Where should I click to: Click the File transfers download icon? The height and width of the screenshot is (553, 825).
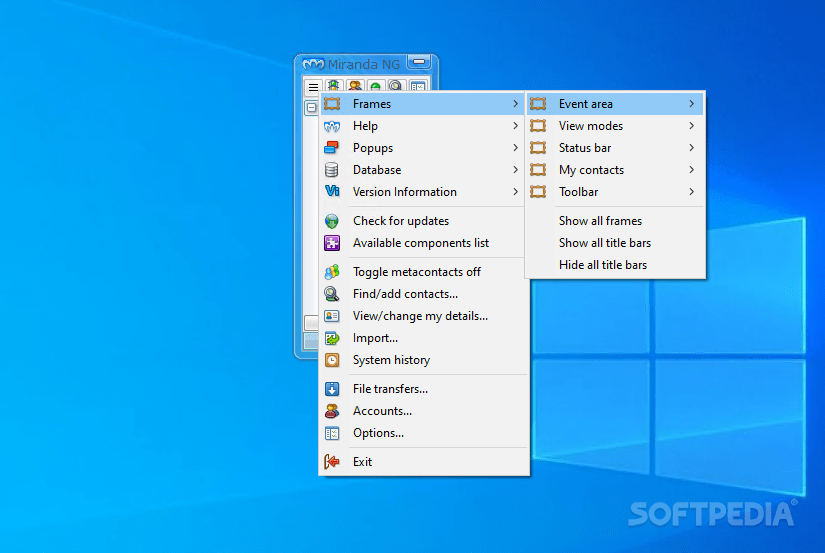332,389
